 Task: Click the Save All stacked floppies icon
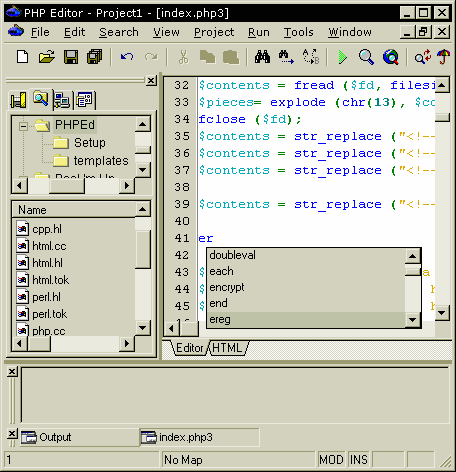[95, 57]
